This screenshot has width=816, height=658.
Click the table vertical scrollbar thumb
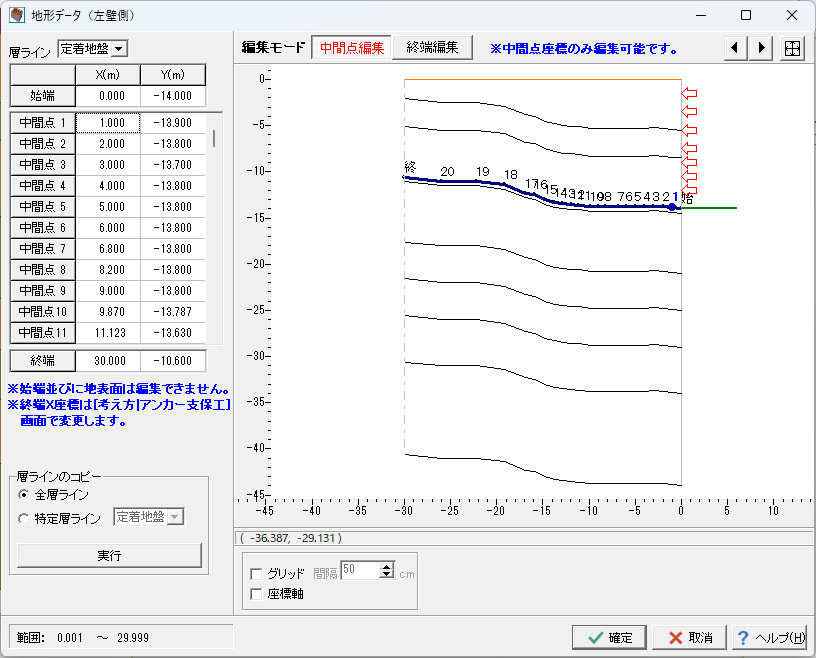[214, 138]
